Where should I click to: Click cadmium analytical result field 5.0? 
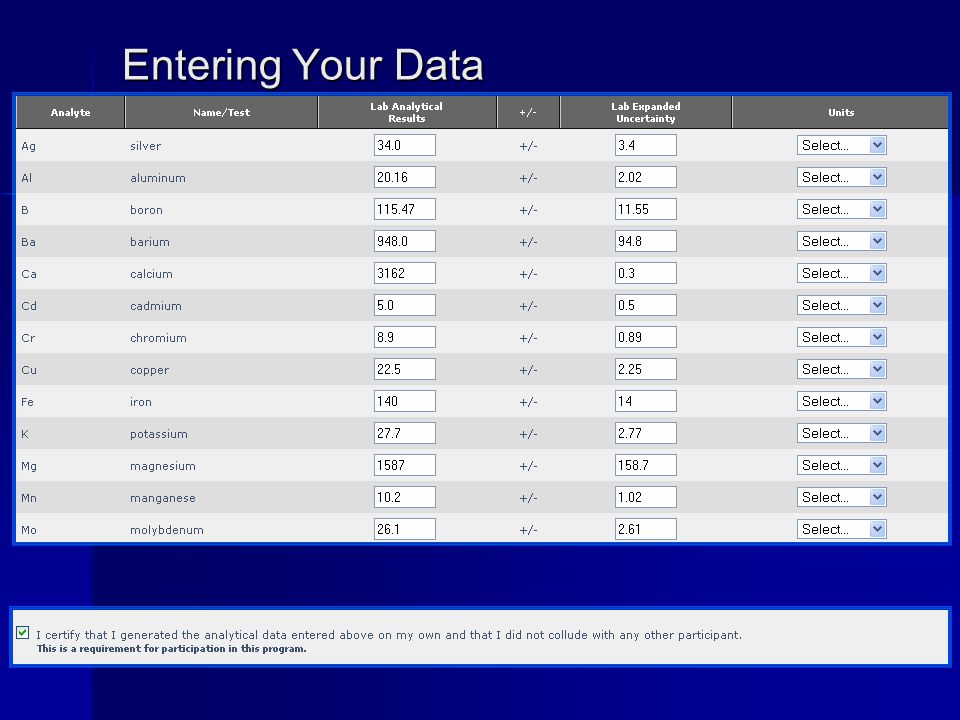(405, 305)
